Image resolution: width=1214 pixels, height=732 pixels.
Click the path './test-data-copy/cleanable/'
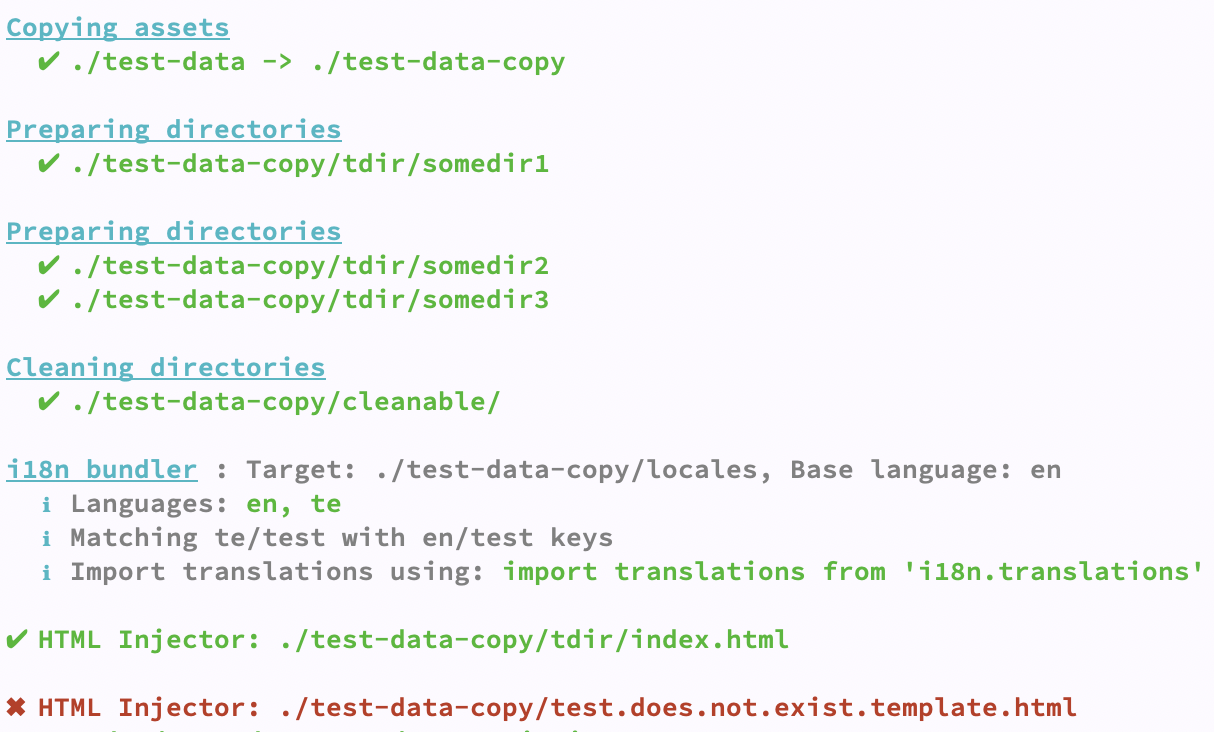pyautogui.click(x=286, y=402)
